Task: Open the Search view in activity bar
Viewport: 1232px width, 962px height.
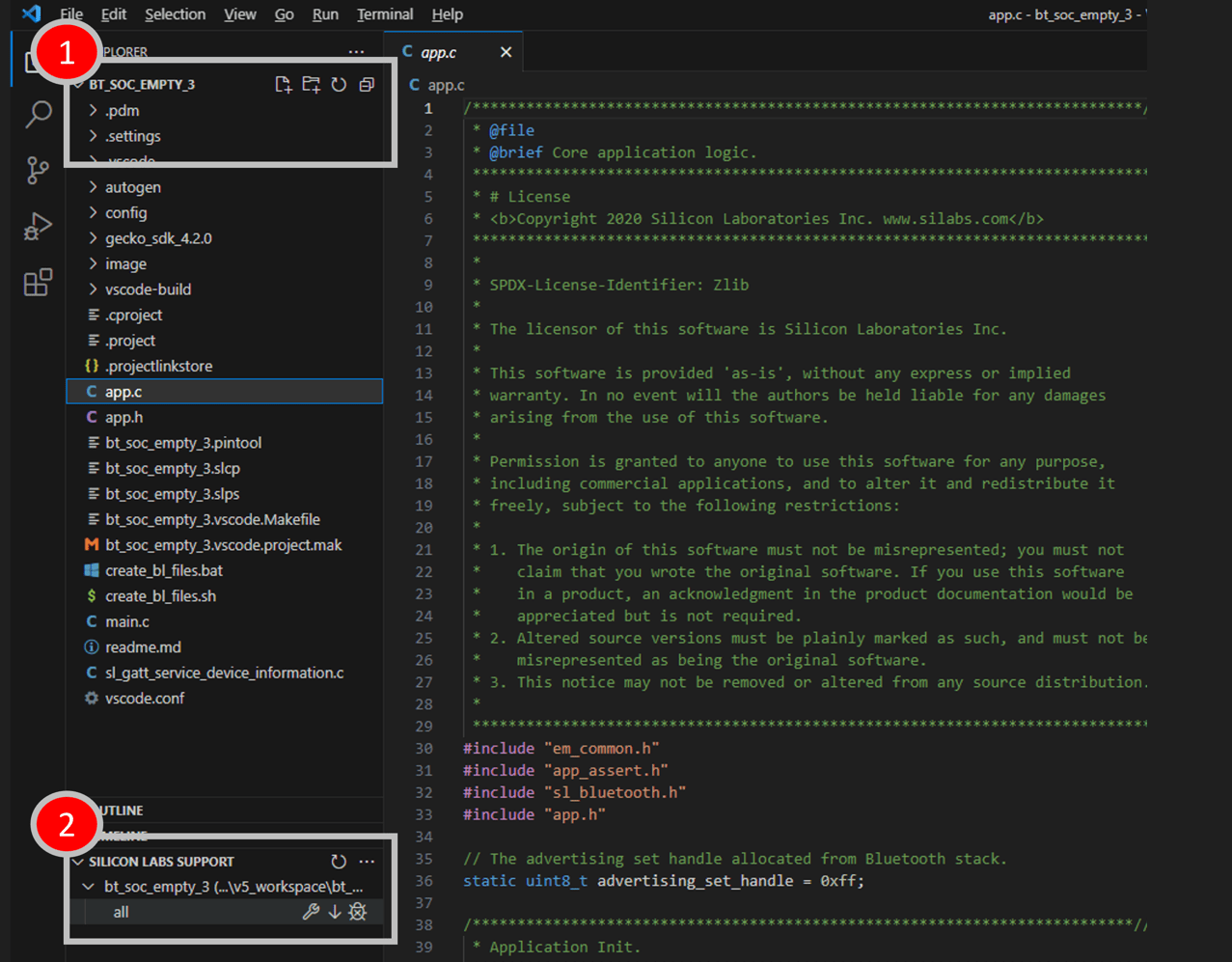Action: [38, 114]
